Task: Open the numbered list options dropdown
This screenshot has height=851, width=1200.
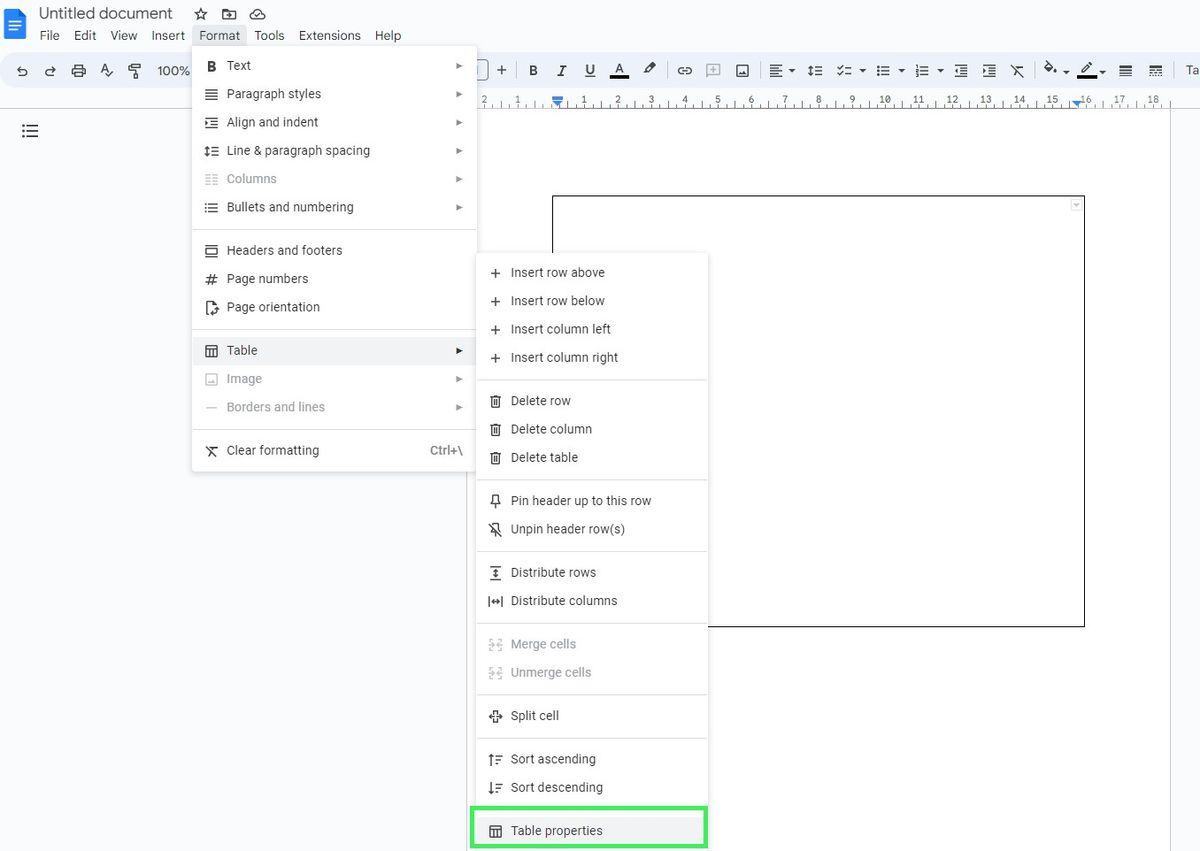Action: (x=930, y=70)
